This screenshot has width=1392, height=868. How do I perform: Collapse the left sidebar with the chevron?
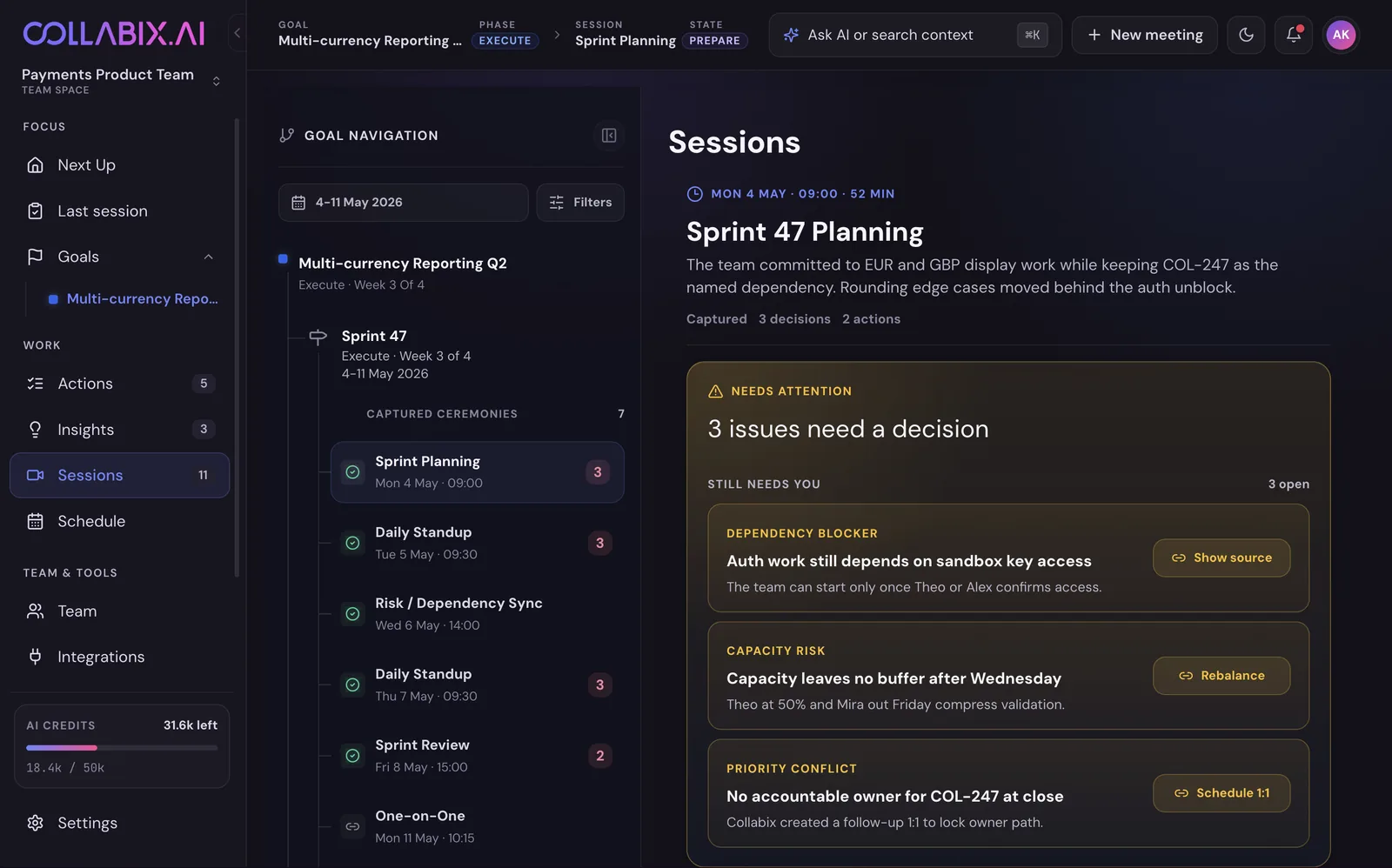tap(237, 34)
